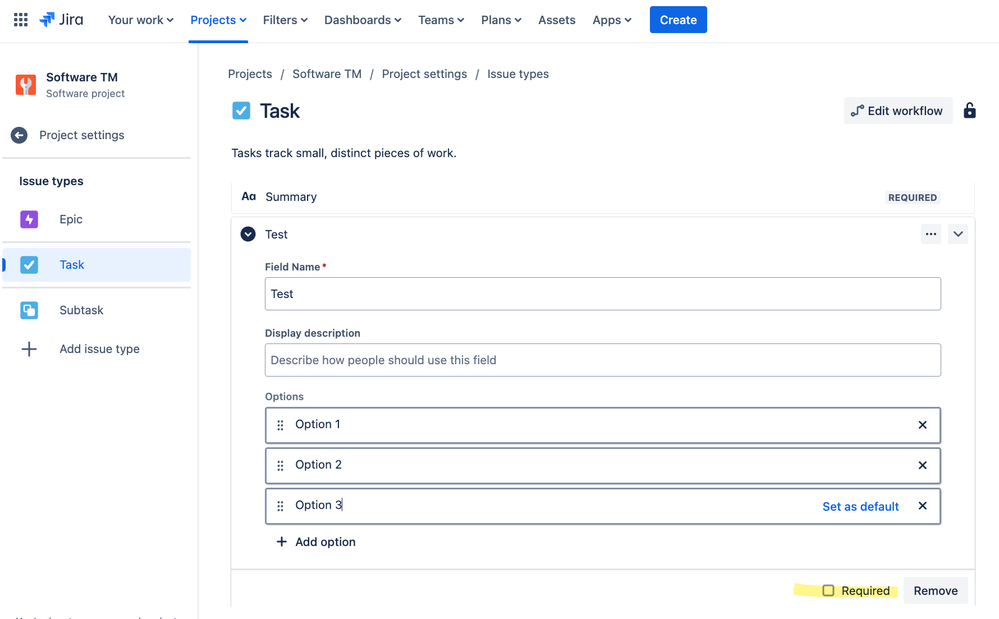Click the lock icon next to Edit workflow
This screenshot has width=999, height=619.
(x=970, y=110)
